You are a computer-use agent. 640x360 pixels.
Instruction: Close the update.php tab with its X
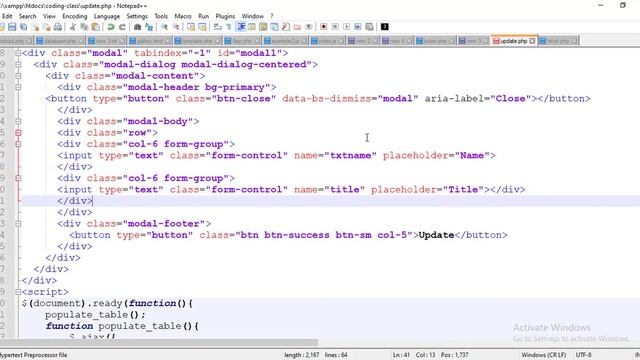pyautogui.click(x=532, y=41)
